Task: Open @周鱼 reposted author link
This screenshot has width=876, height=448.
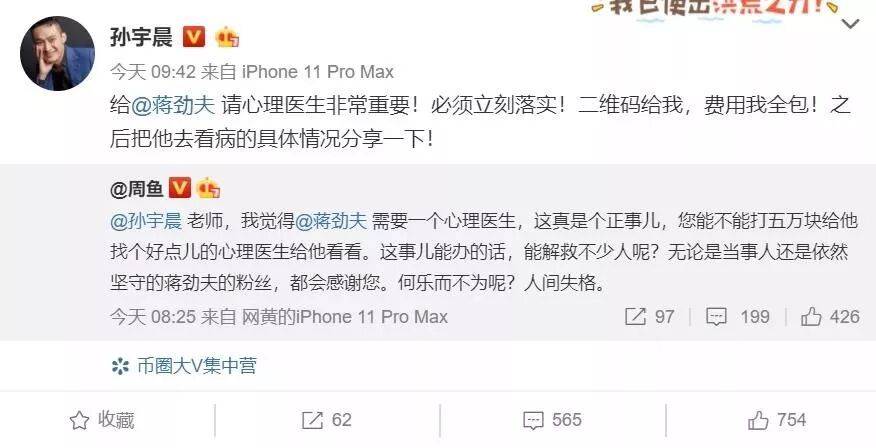Action: pyautogui.click(x=137, y=189)
